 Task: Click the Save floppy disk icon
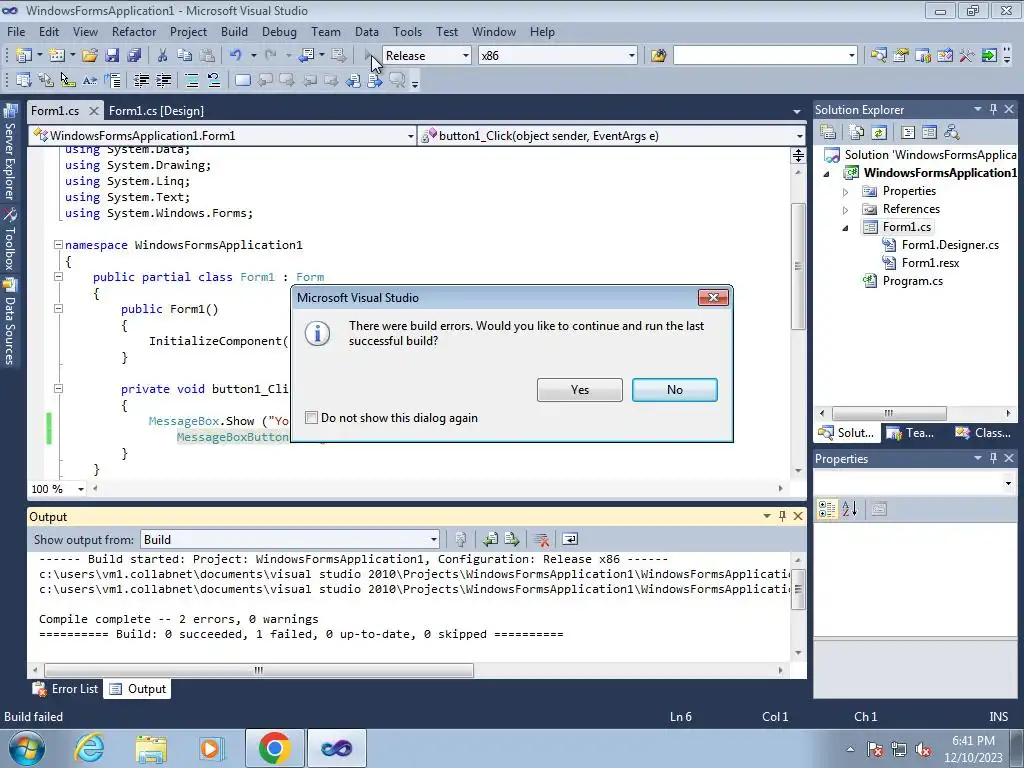112,56
